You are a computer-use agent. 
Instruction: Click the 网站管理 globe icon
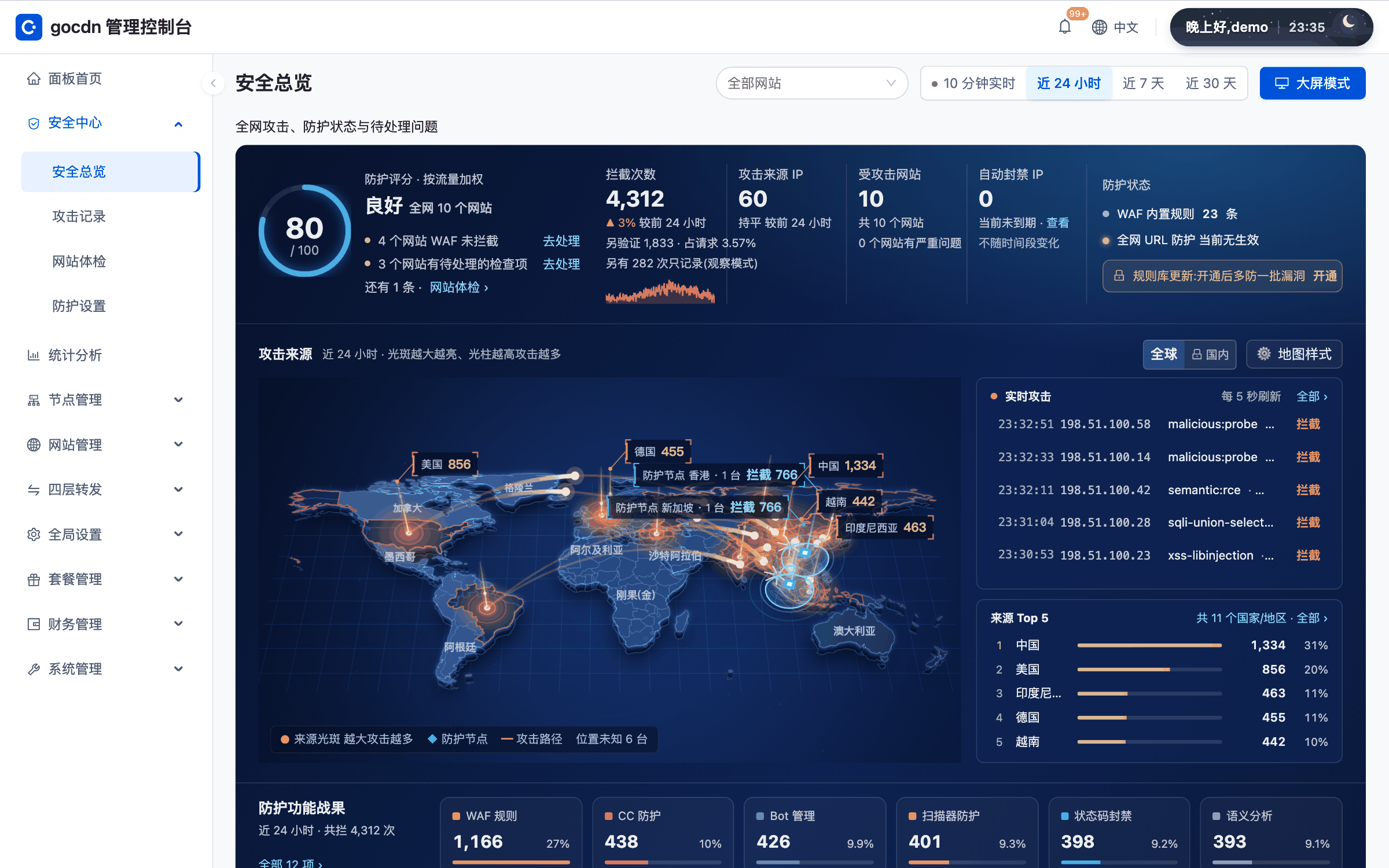coord(34,444)
